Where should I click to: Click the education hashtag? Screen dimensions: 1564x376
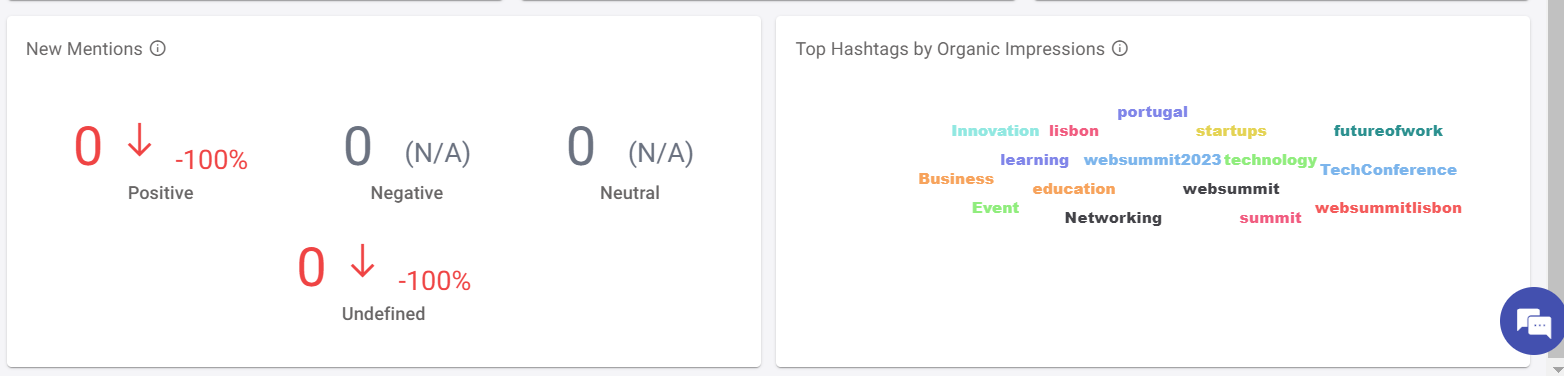tap(1074, 189)
